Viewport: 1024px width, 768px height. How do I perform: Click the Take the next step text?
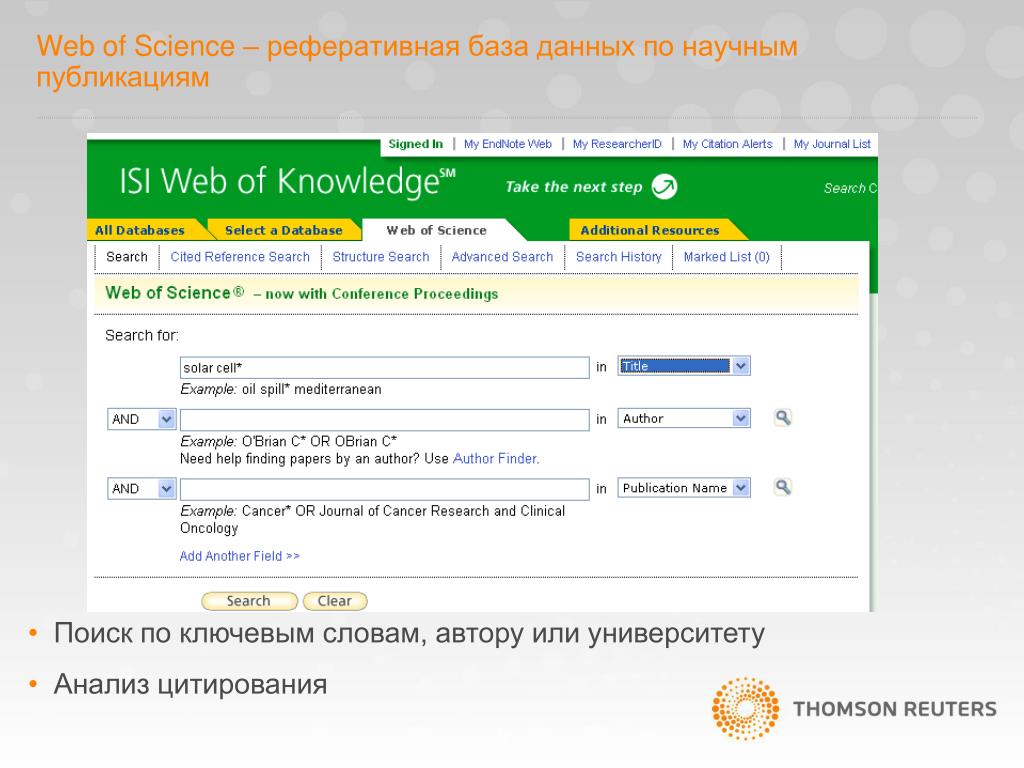coord(574,187)
